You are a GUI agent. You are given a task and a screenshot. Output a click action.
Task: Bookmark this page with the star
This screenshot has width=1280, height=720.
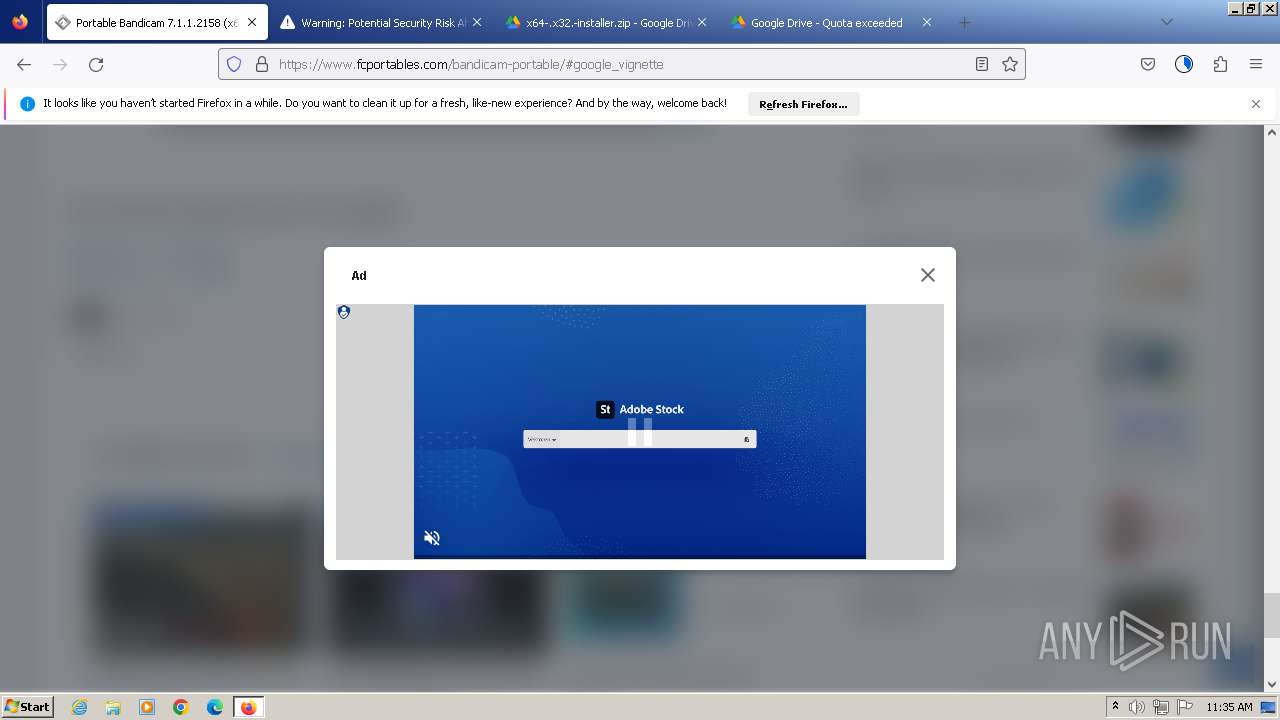click(x=1010, y=64)
